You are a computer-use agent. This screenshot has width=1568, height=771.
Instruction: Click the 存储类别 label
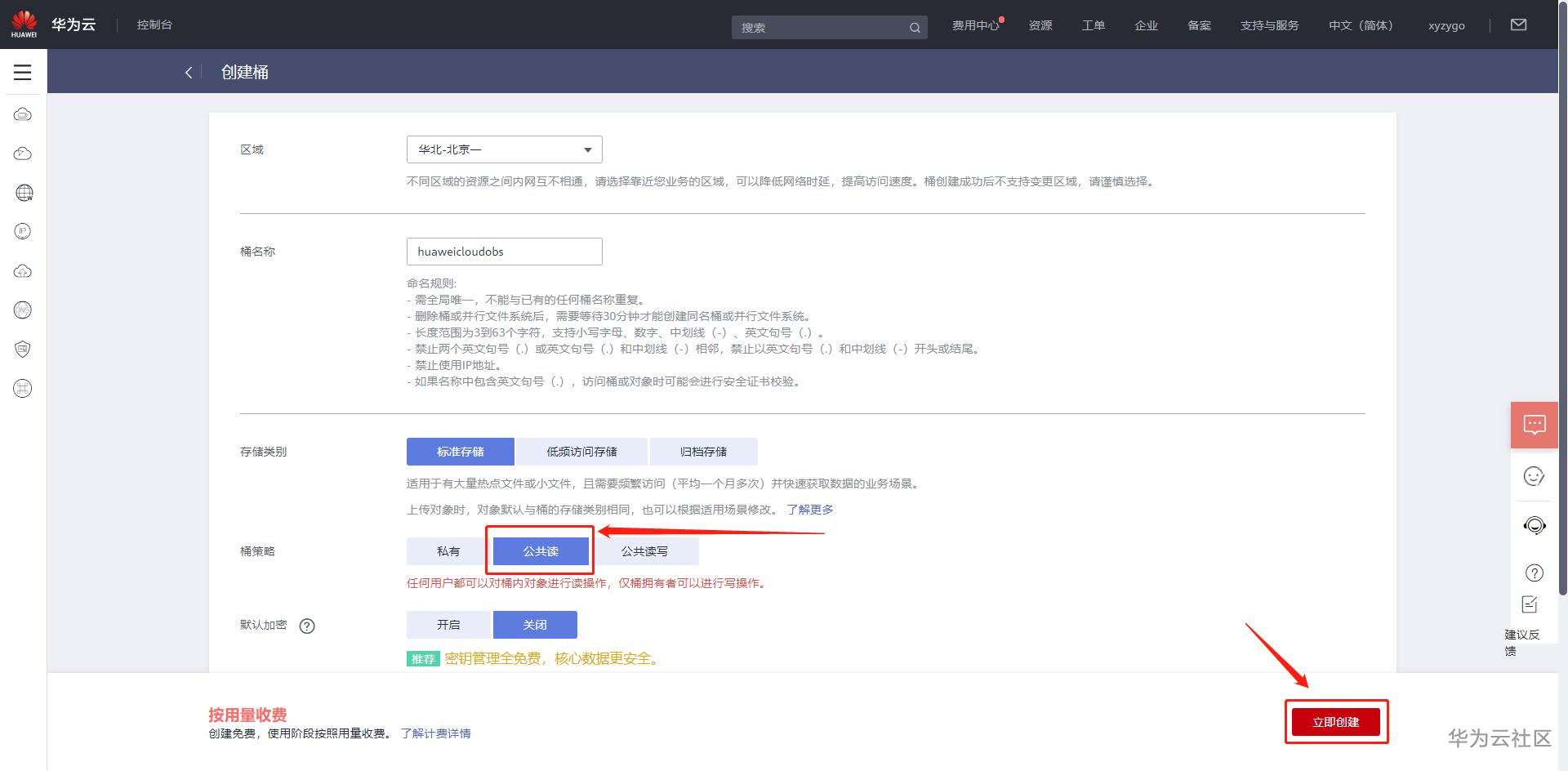click(263, 452)
